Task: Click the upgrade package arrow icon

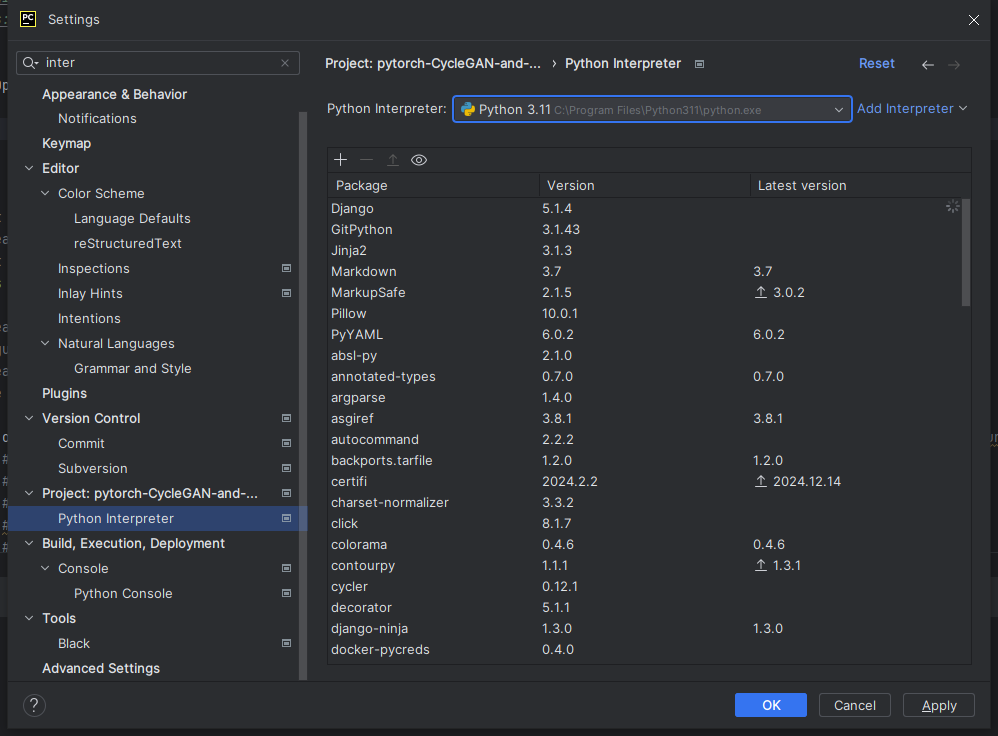Action: [x=393, y=160]
